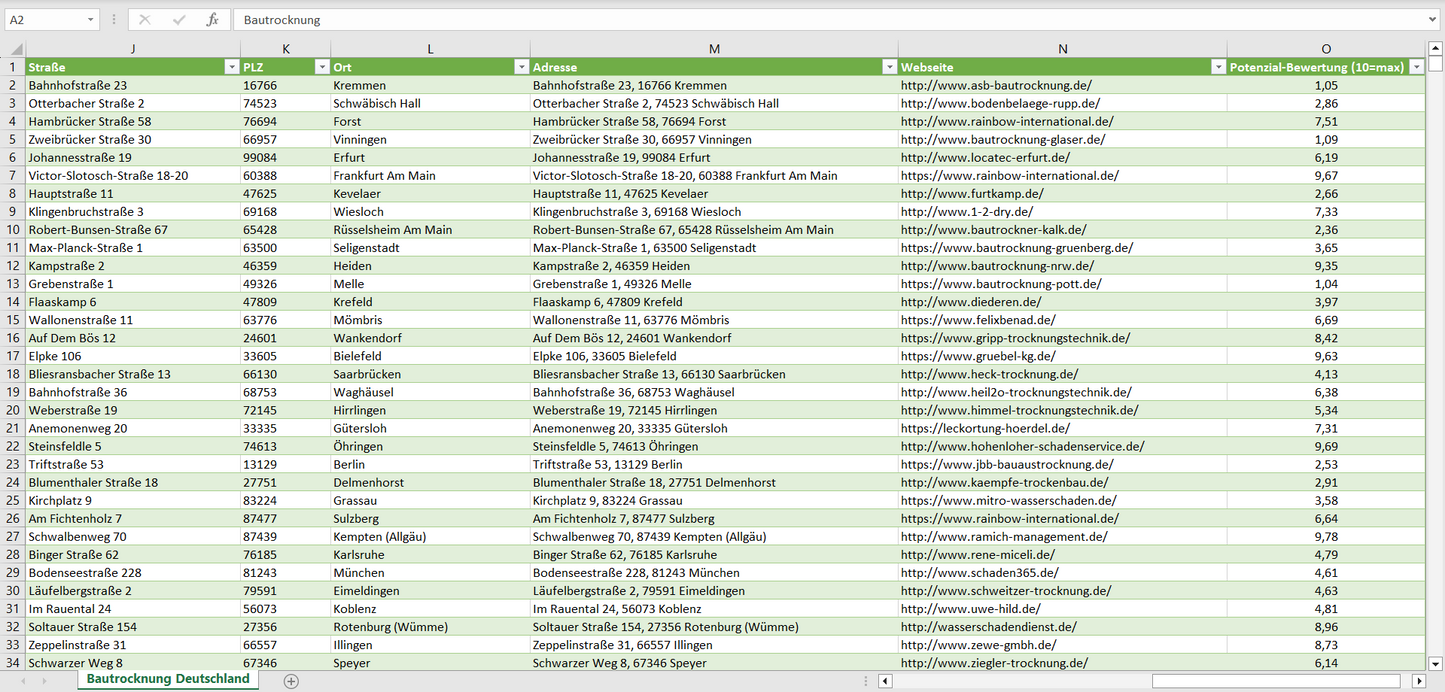Open the Ort column filter dropdown
The width and height of the screenshot is (1445, 692).
[x=521, y=67]
